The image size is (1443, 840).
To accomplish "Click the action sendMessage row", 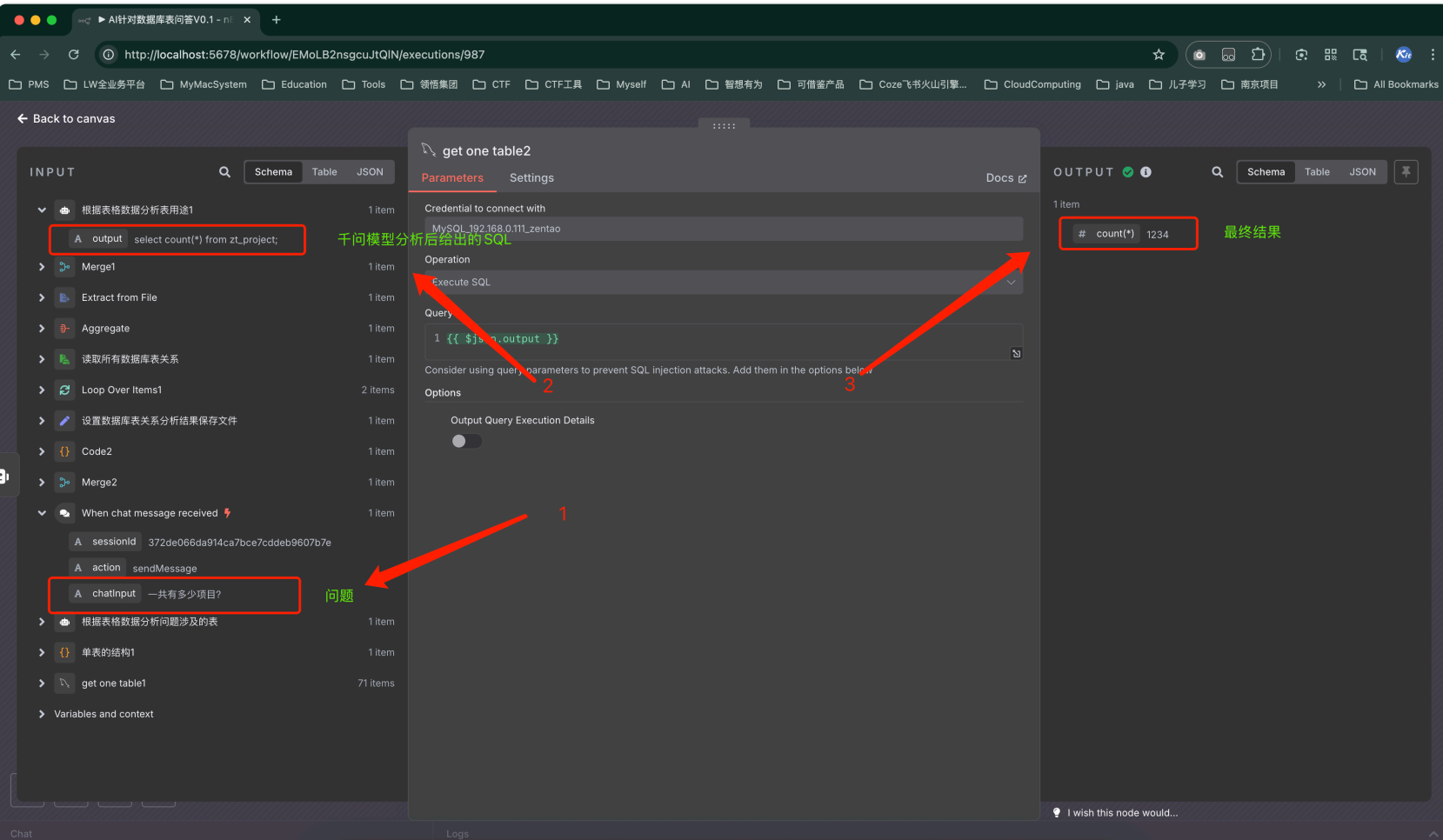I will point(134,568).
